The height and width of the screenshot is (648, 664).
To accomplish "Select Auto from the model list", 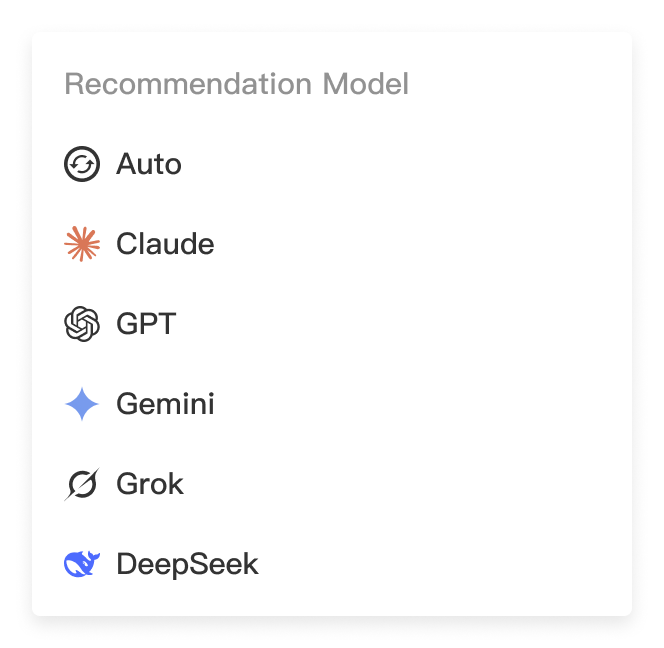I will coord(148,164).
